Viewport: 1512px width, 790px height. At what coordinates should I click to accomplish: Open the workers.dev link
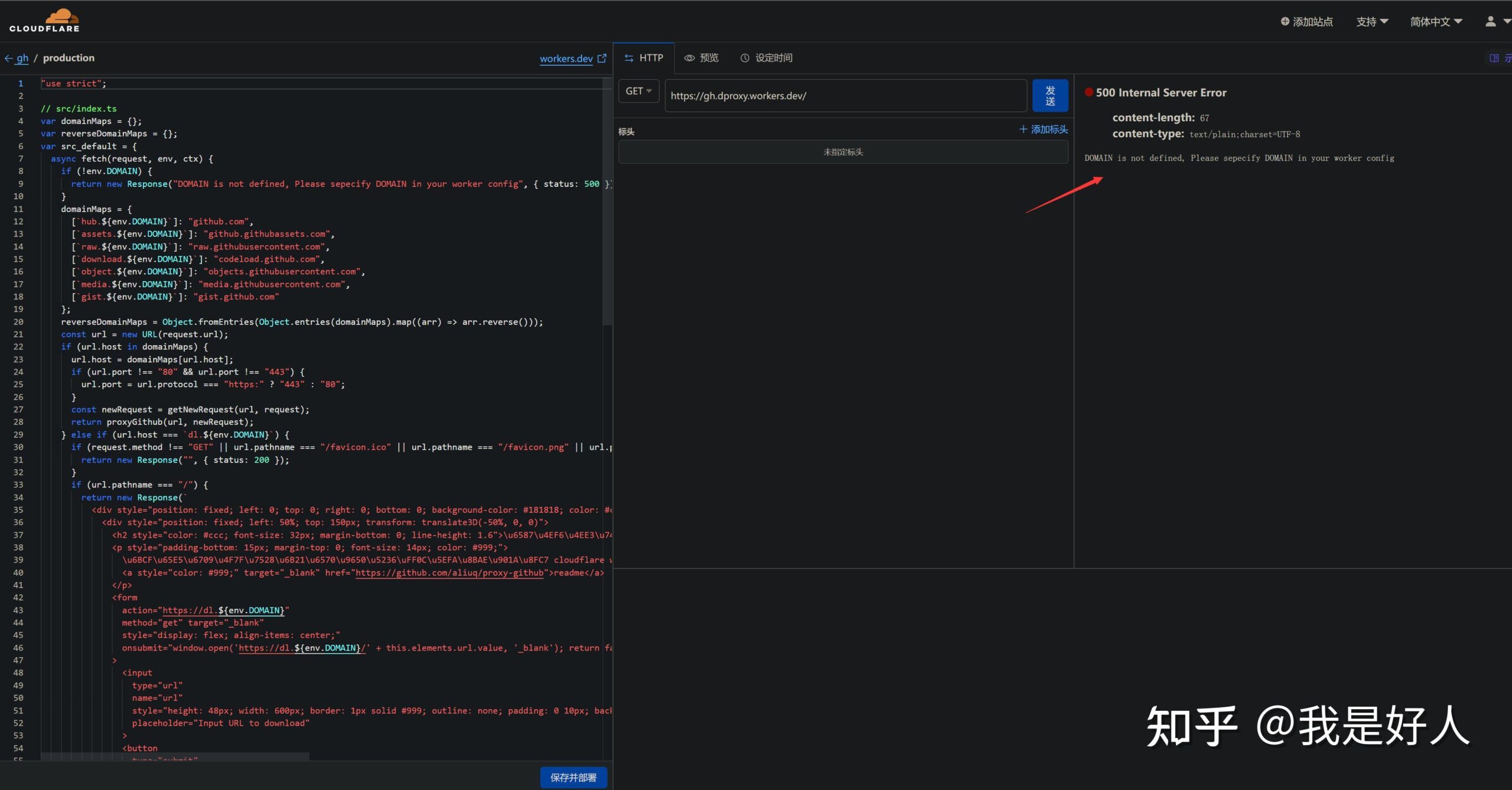click(566, 58)
